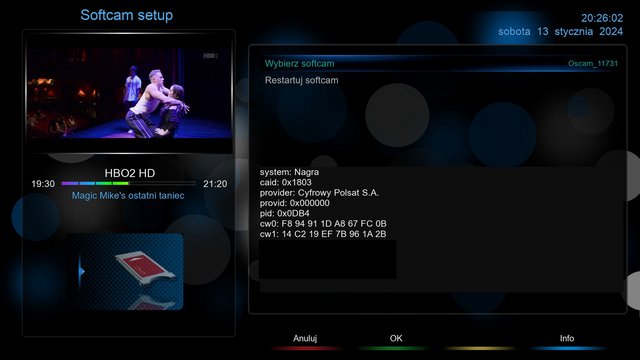Click the green OK button
Screen dimensions: 640x360
(396, 338)
